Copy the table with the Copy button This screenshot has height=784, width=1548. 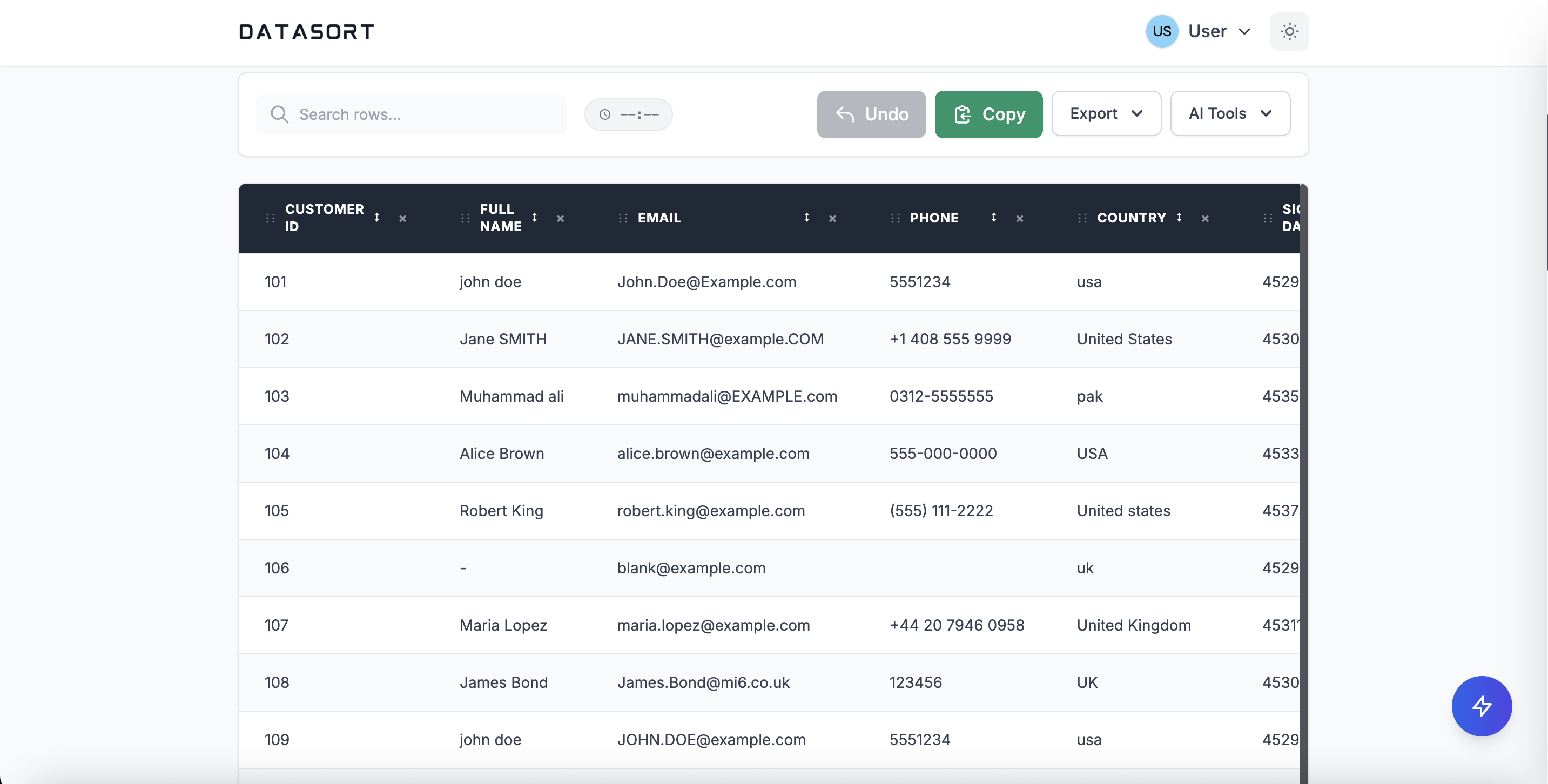pos(988,114)
